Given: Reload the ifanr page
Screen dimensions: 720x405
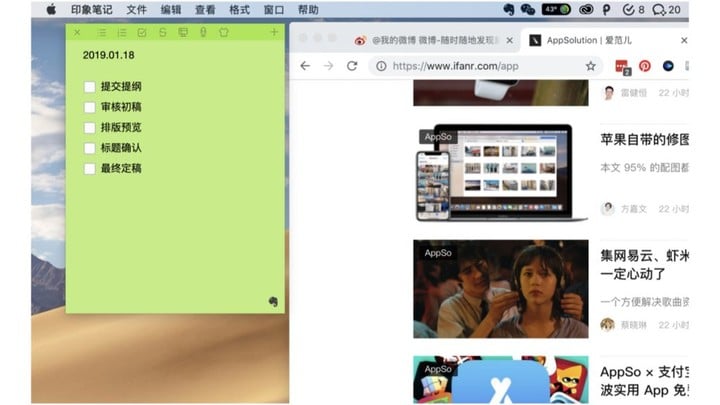Looking at the screenshot, I should pyautogui.click(x=352, y=66).
